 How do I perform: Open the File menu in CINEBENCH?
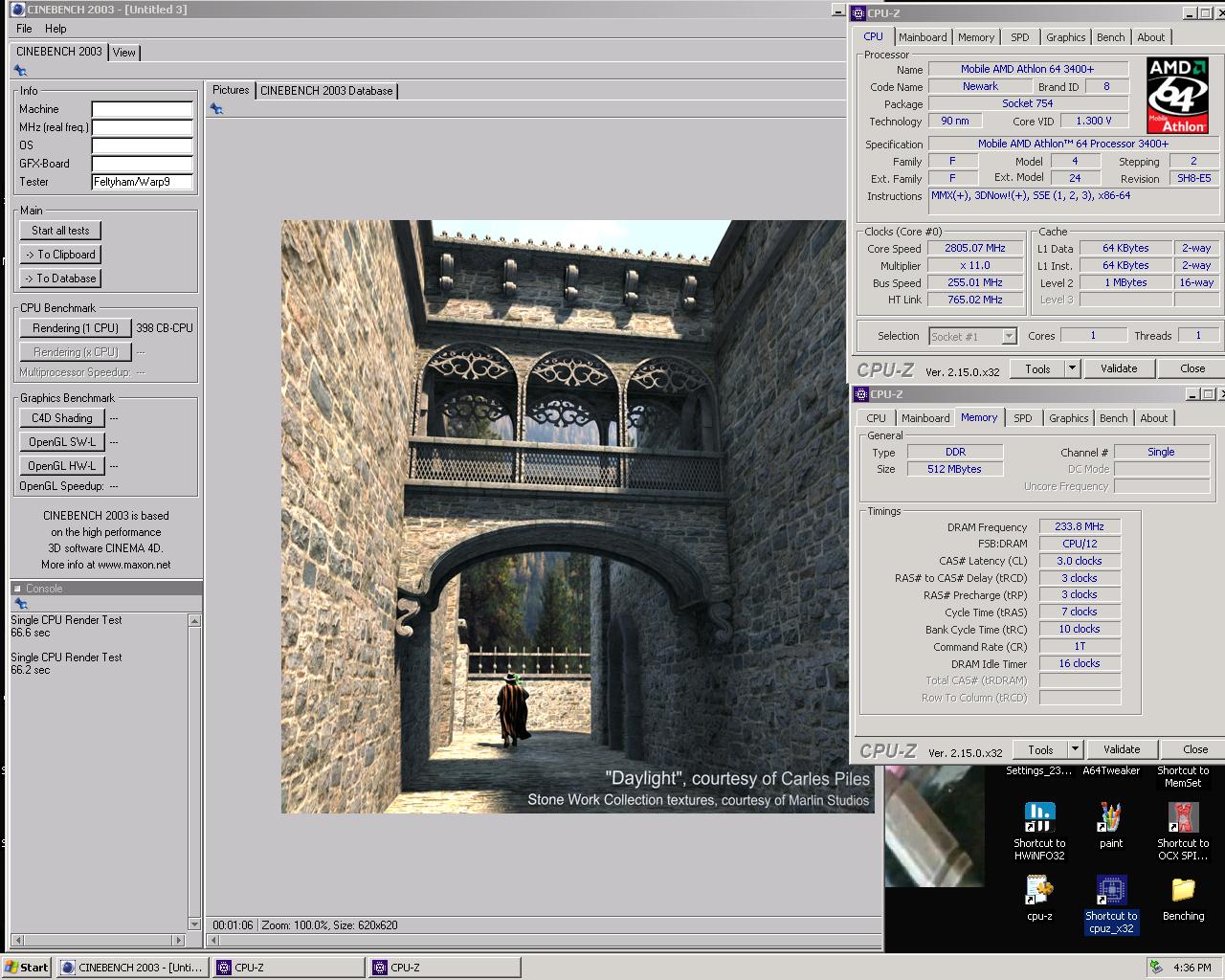(24, 29)
